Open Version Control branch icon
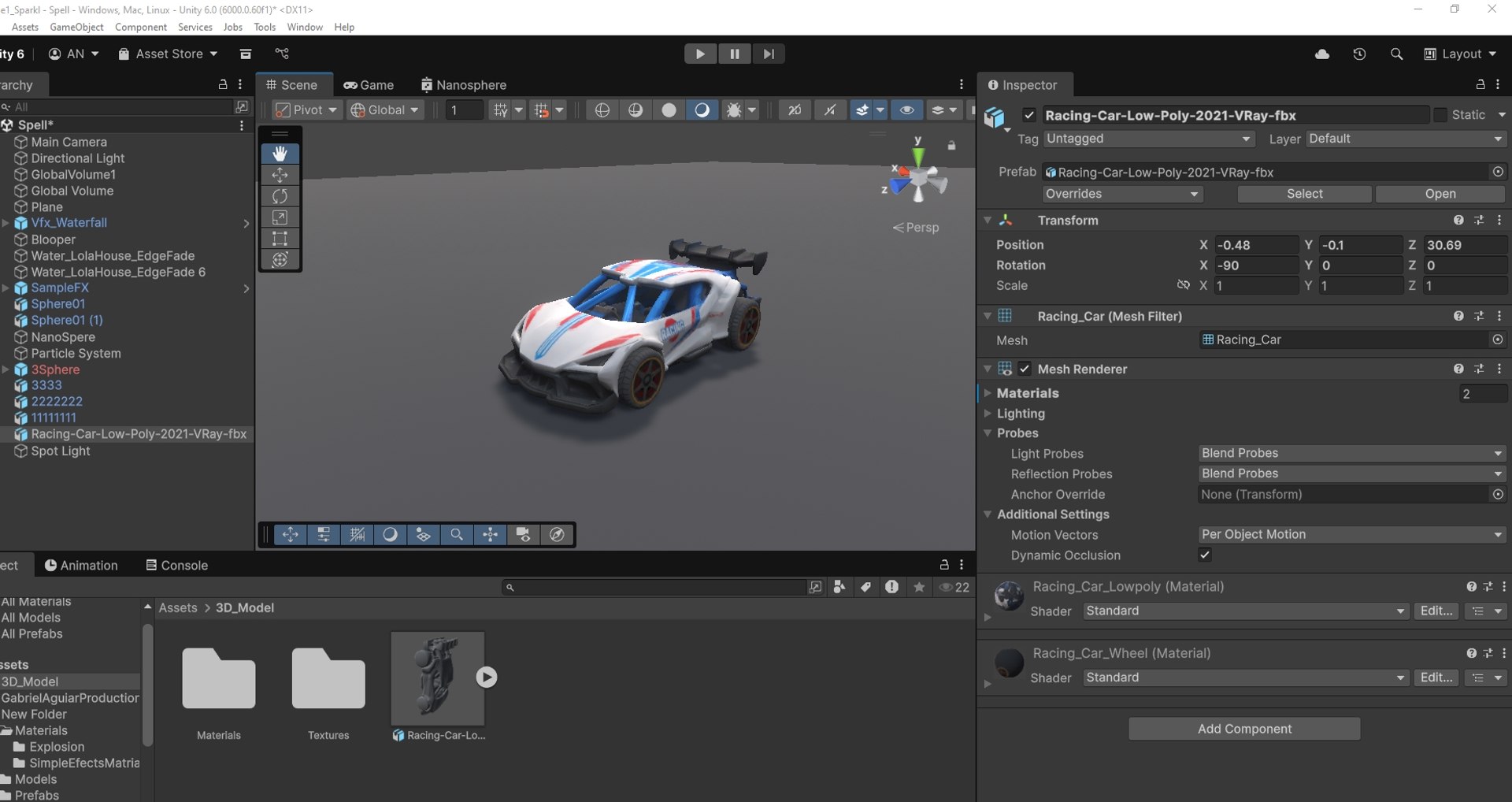The width and height of the screenshot is (1512, 802). (x=282, y=54)
